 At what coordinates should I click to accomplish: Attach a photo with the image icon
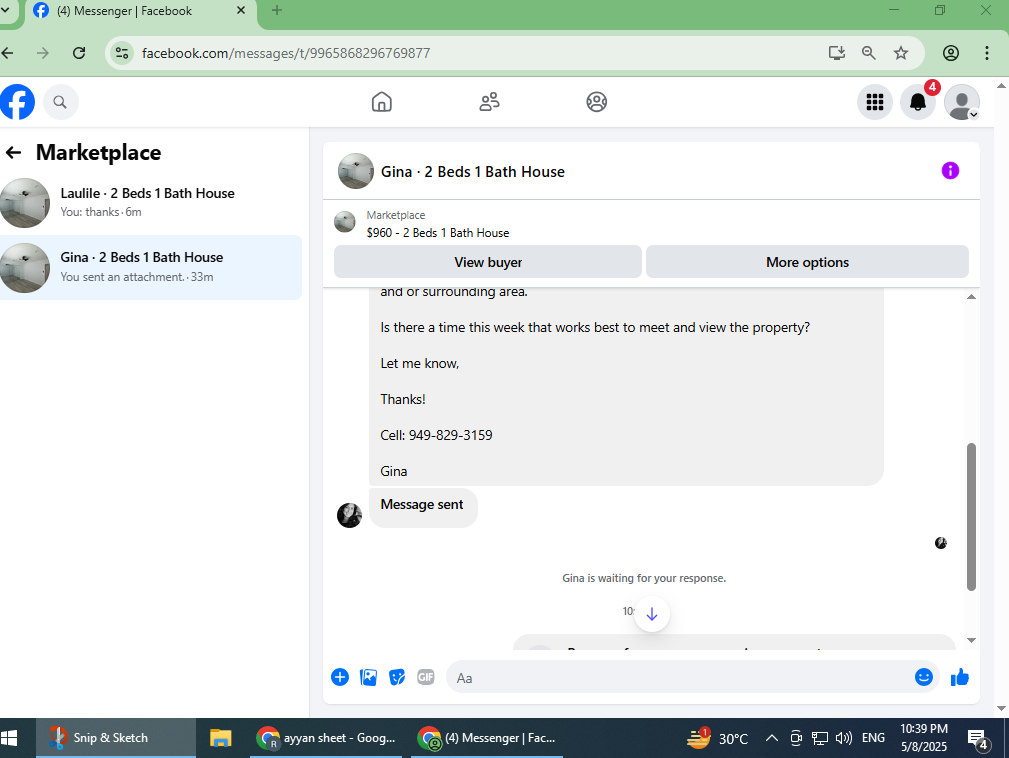pos(368,677)
